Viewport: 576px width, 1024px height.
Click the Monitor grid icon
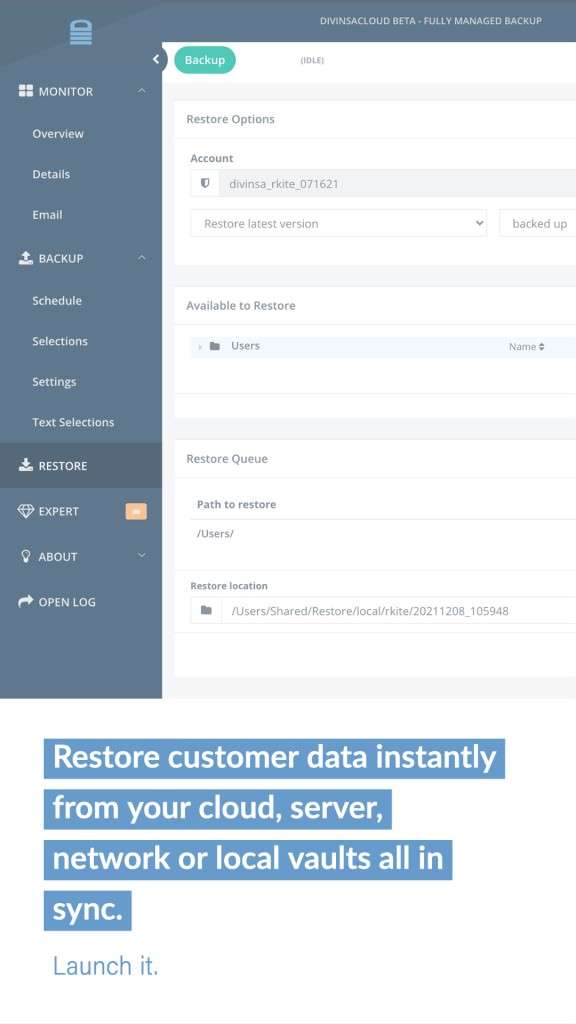click(25, 91)
